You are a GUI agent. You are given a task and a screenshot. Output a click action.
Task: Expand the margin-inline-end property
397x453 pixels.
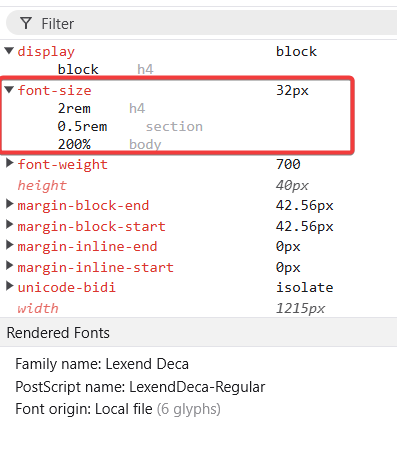[x=10, y=245]
